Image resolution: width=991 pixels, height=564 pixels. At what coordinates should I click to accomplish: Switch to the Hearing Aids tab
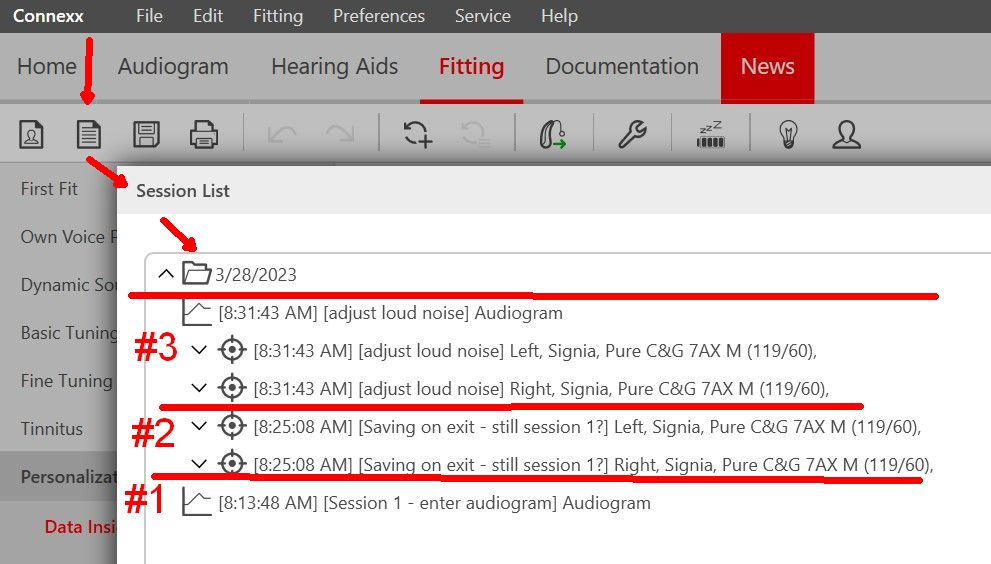[x=334, y=66]
